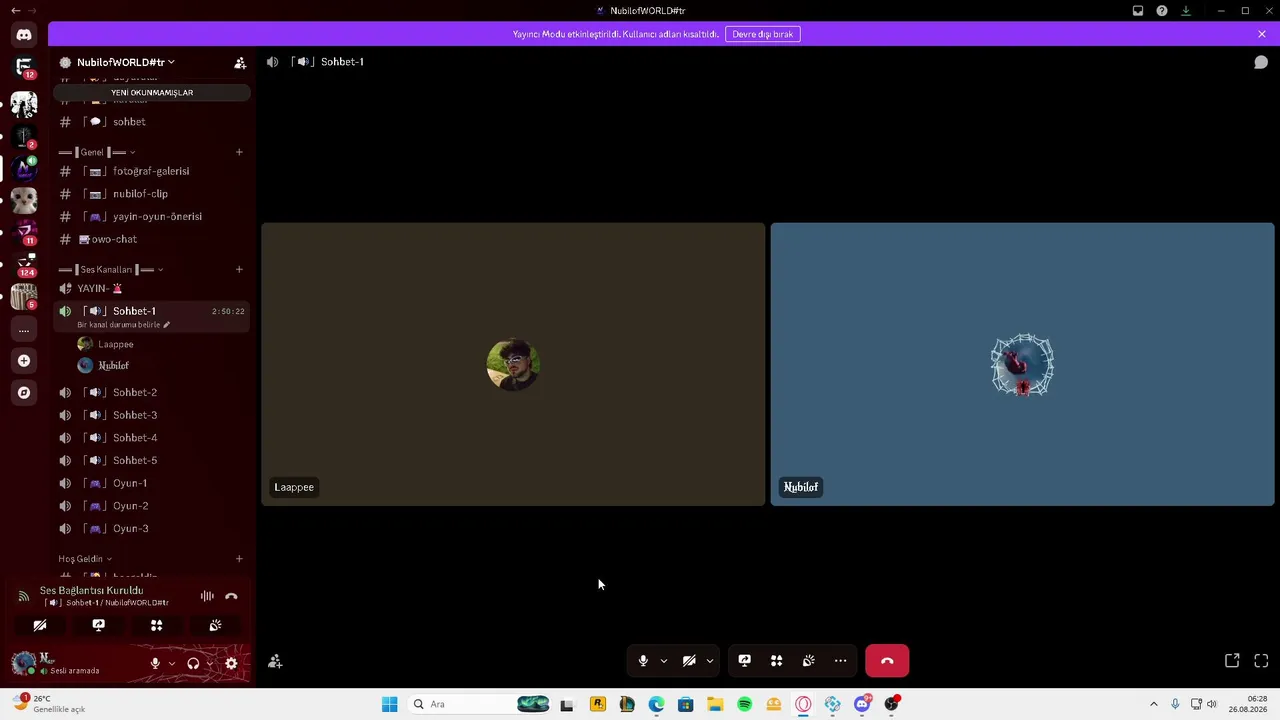Open Discord inbox from title bar
The width and height of the screenshot is (1280, 720).
[1138, 11]
